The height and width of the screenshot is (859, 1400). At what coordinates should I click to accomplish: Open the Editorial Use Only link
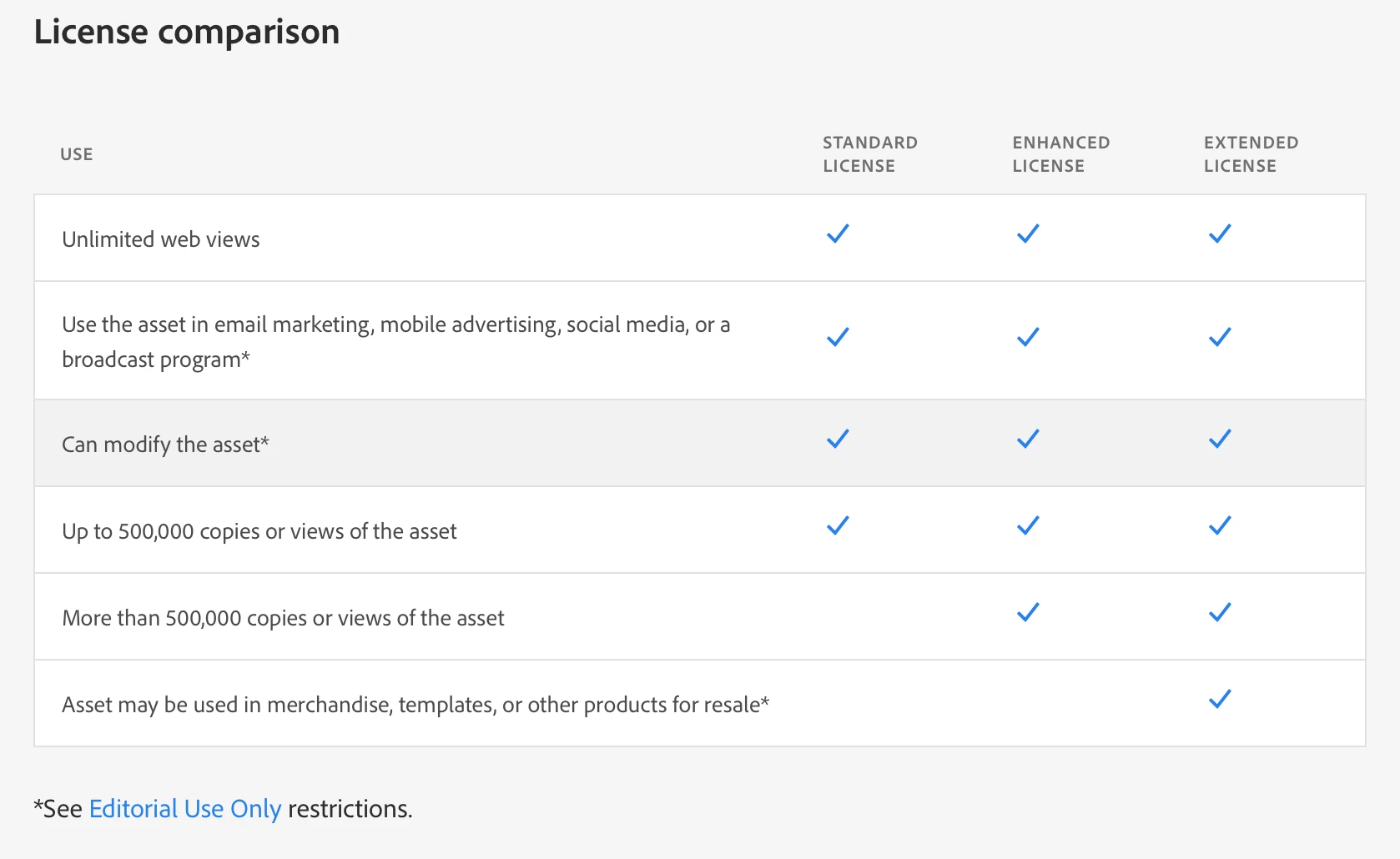(x=184, y=809)
